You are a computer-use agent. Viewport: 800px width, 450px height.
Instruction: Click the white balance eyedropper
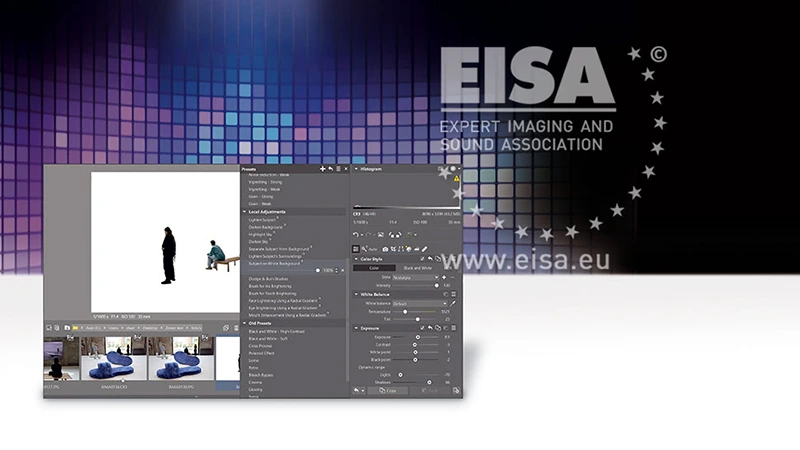pyautogui.click(x=453, y=304)
